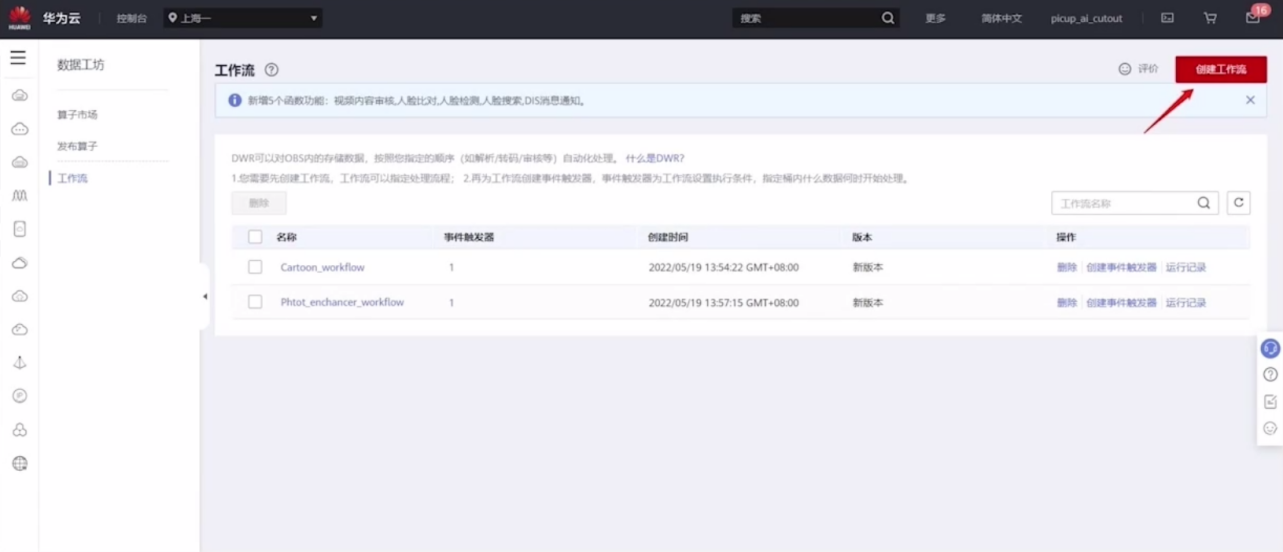Click the smiley 评价 icon
This screenshot has height=552, width=1283.
pos(1125,69)
